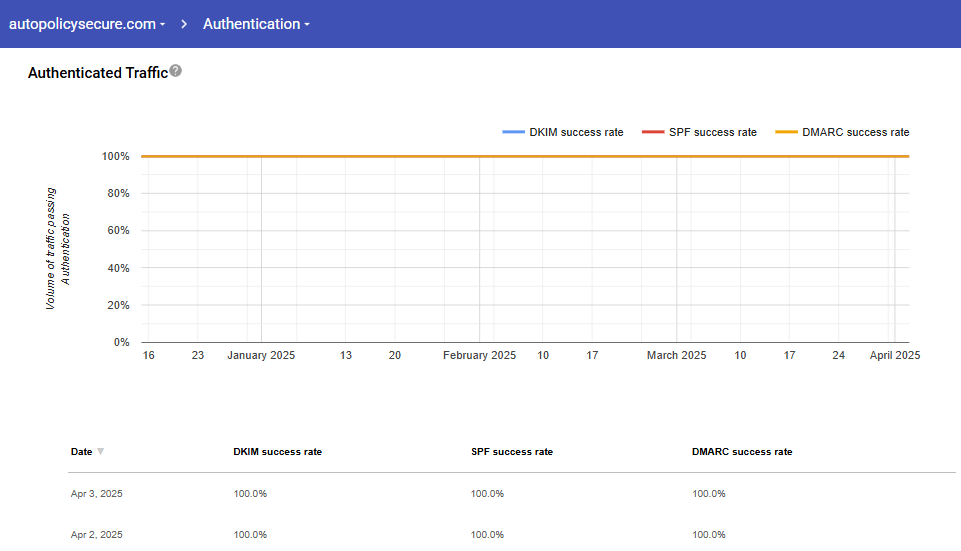Viewport: 961px width, 551px height.
Task: Click the breadcrumb chevron separator in header
Action: tap(185, 24)
